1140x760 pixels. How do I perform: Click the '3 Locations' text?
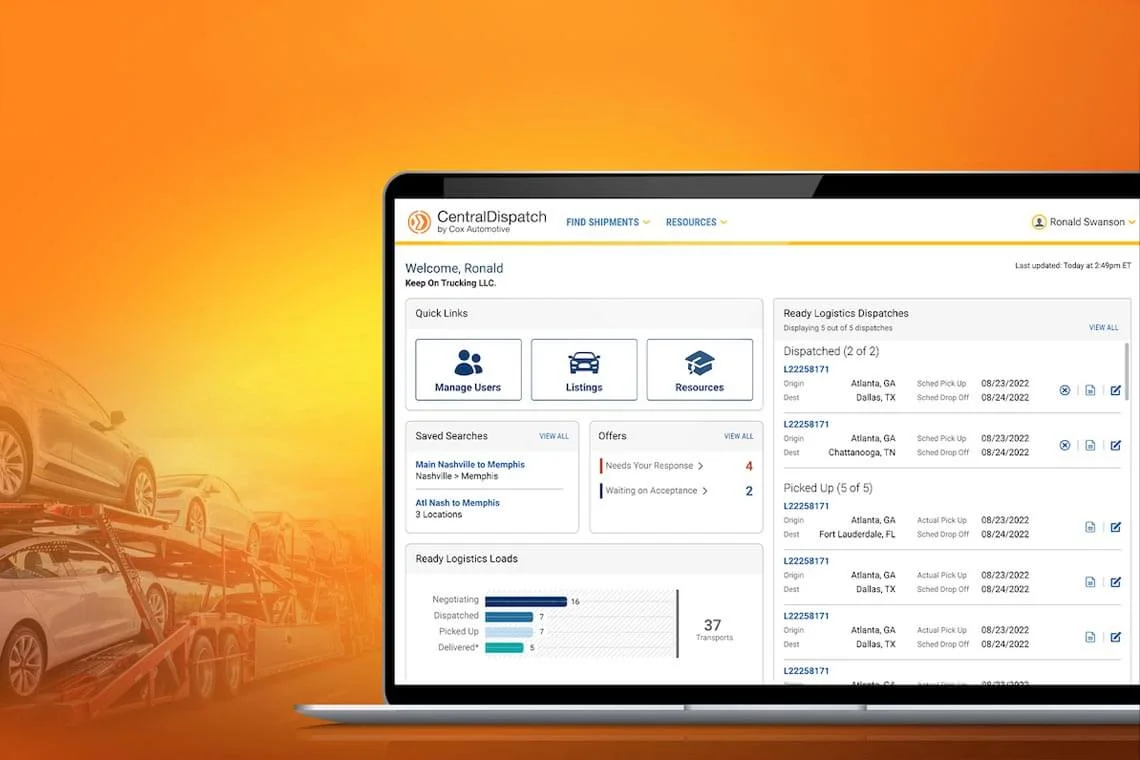[x=438, y=515]
